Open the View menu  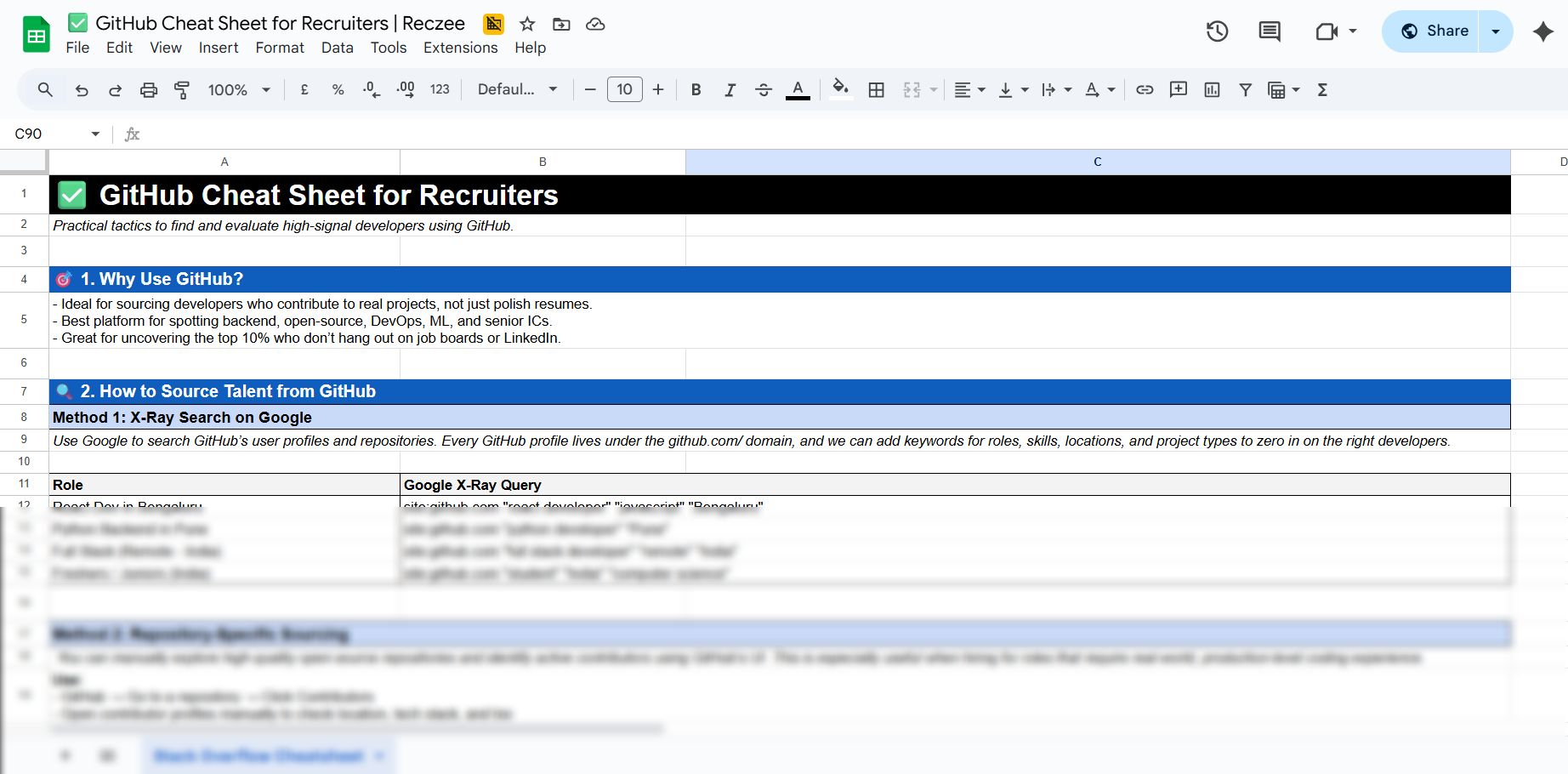click(166, 48)
